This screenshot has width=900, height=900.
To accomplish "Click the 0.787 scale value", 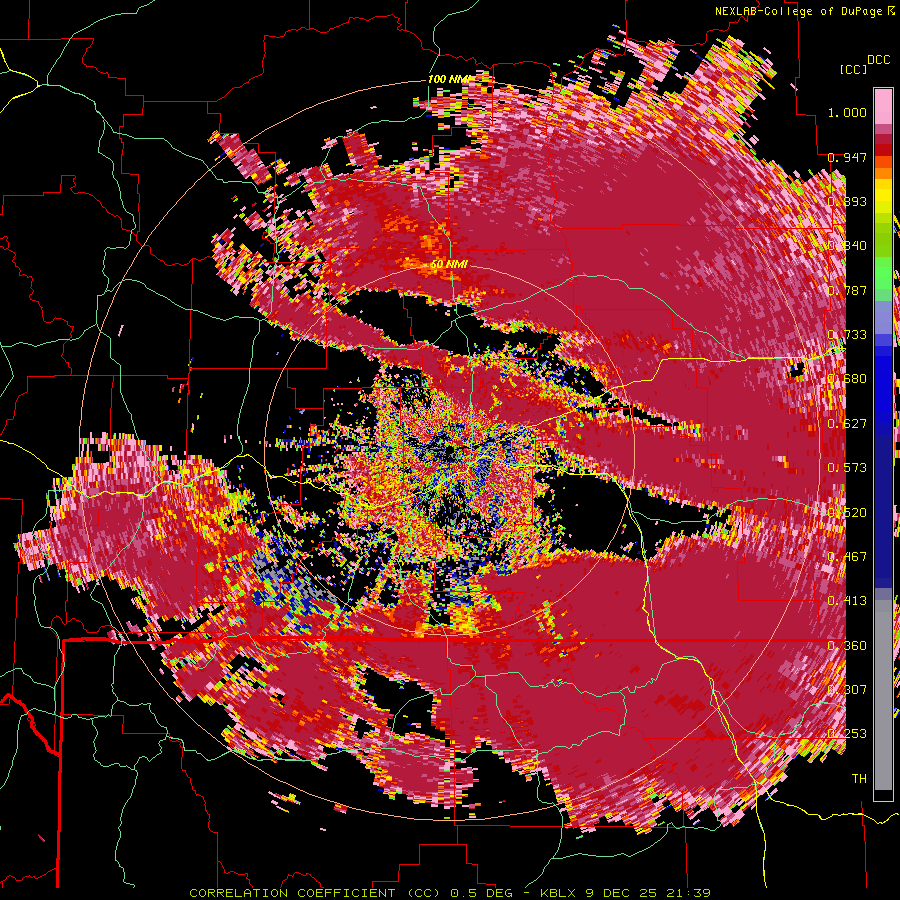I will (847, 290).
